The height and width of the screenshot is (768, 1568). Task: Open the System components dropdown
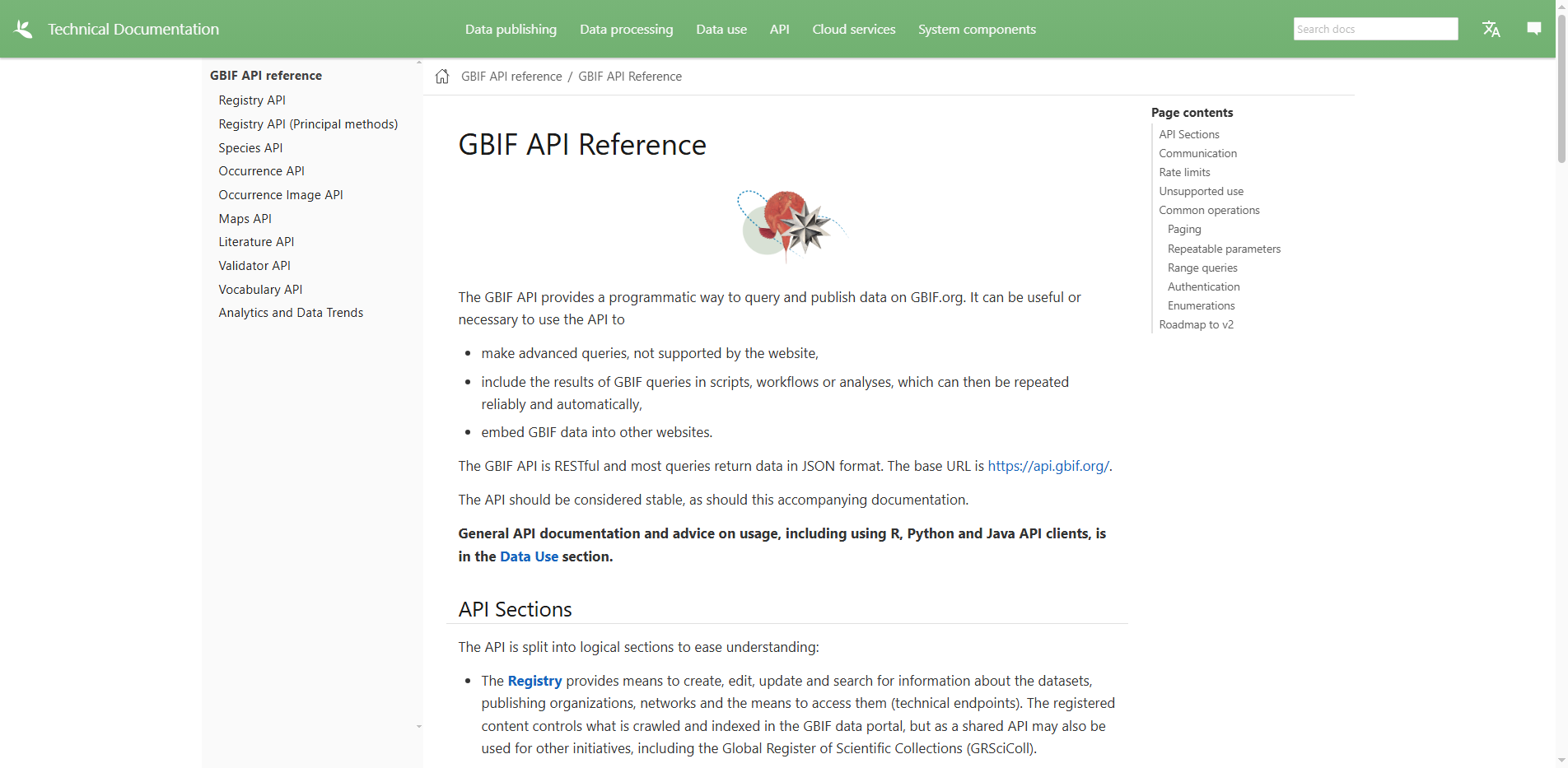coord(977,29)
